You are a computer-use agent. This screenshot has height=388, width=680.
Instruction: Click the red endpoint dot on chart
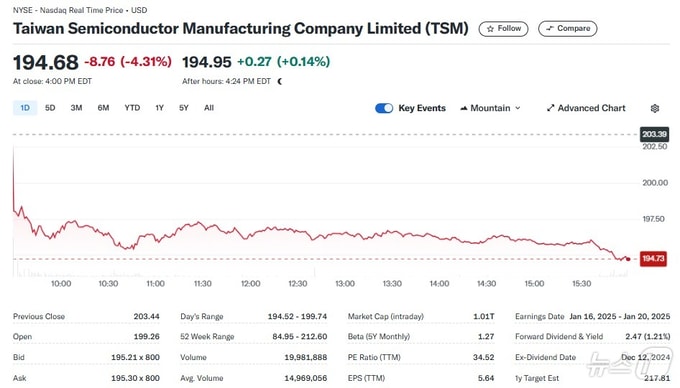(x=628, y=259)
